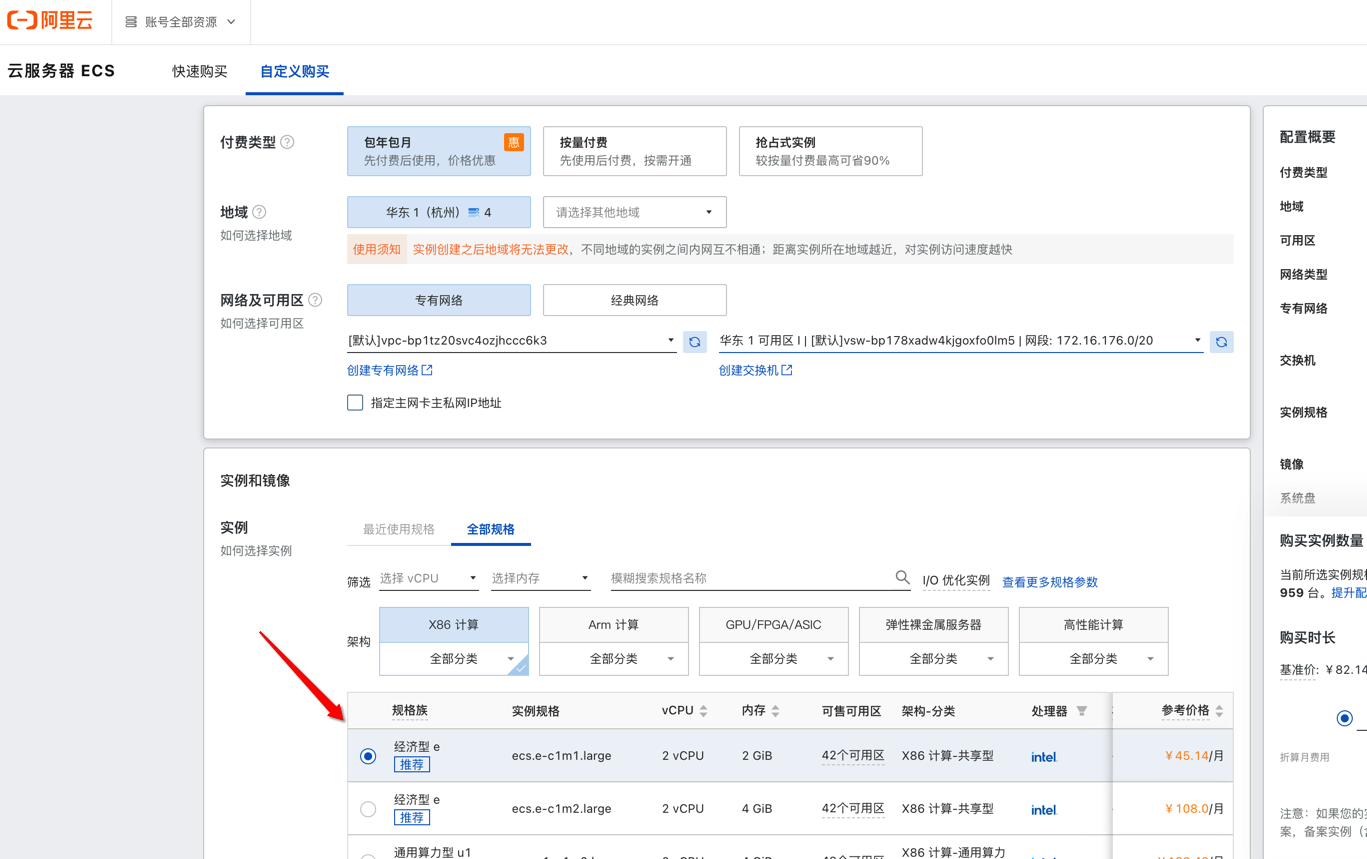Switch to 最近使用规格 tab
The width and height of the screenshot is (1367, 859).
pos(398,529)
